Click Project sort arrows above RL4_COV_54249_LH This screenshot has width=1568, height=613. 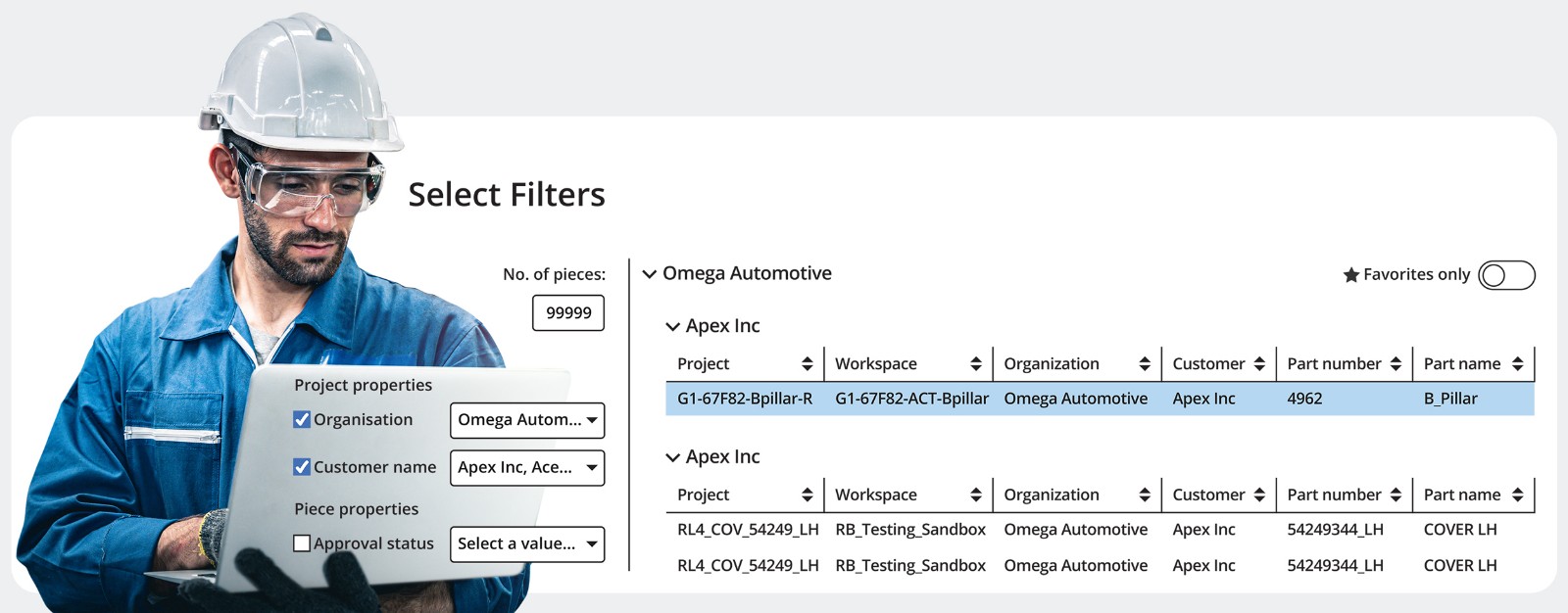click(807, 495)
